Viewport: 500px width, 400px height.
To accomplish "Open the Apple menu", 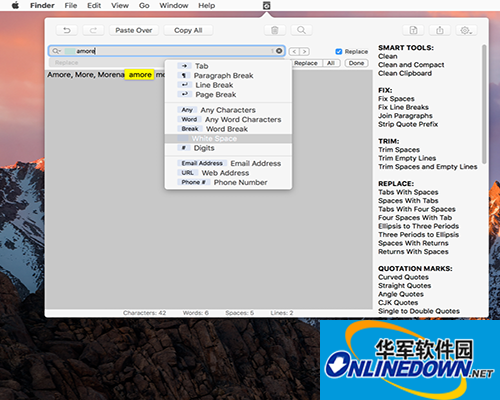I will (15, 6).
